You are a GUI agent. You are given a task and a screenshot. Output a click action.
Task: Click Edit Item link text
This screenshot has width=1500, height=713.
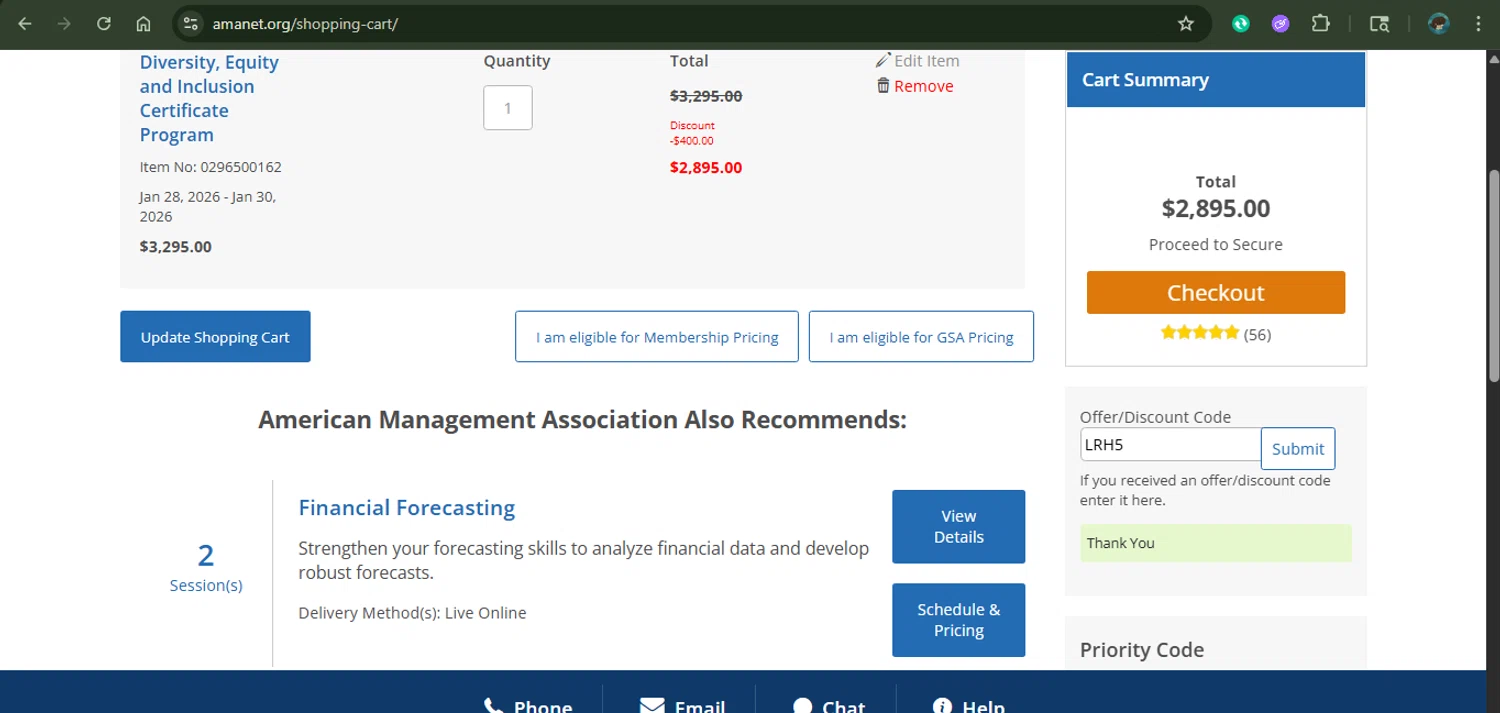[927, 61]
